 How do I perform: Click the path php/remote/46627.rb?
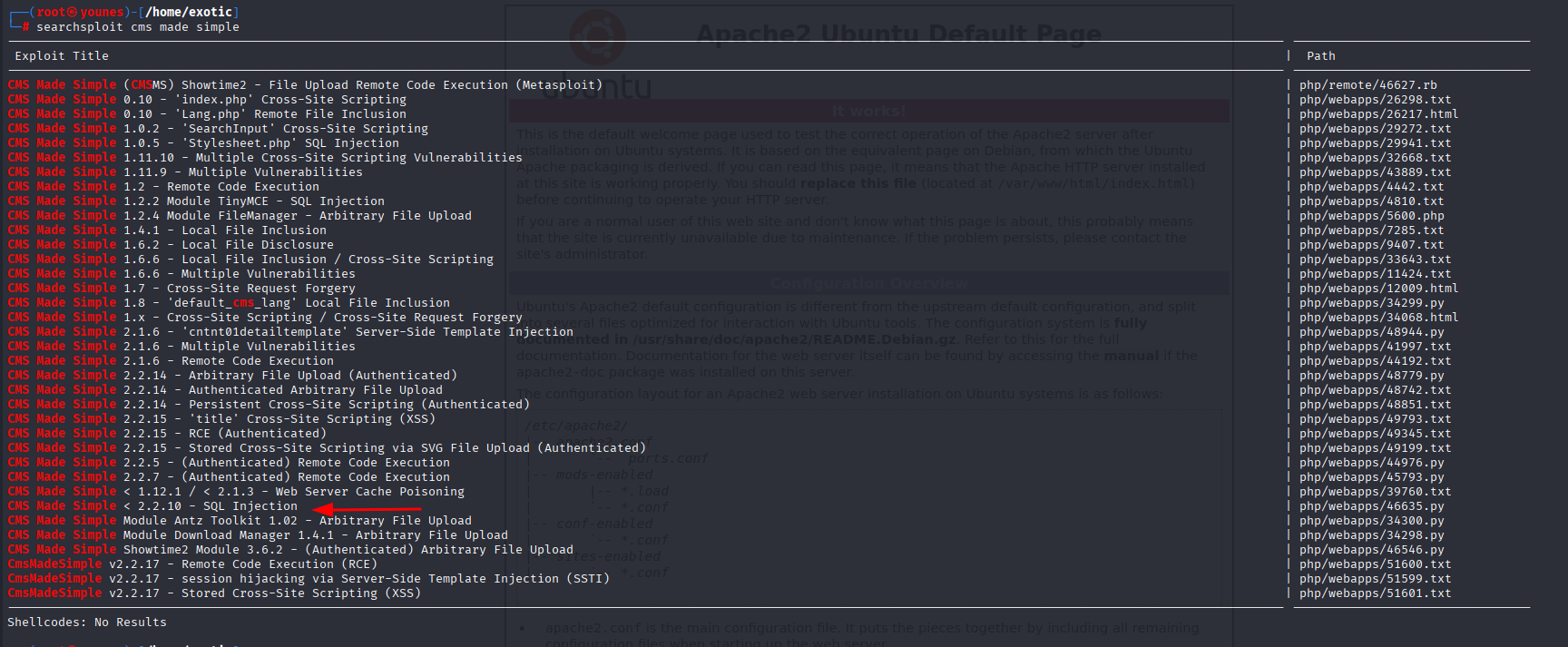click(x=1368, y=85)
